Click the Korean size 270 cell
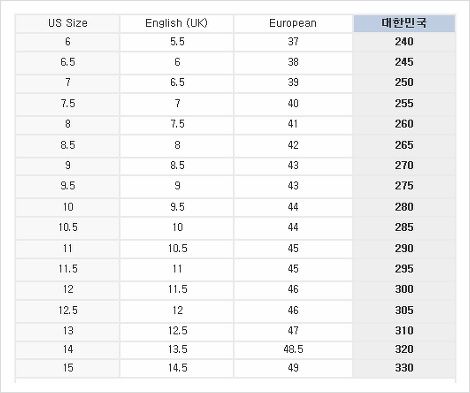The image size is (470, 393). 404,166
